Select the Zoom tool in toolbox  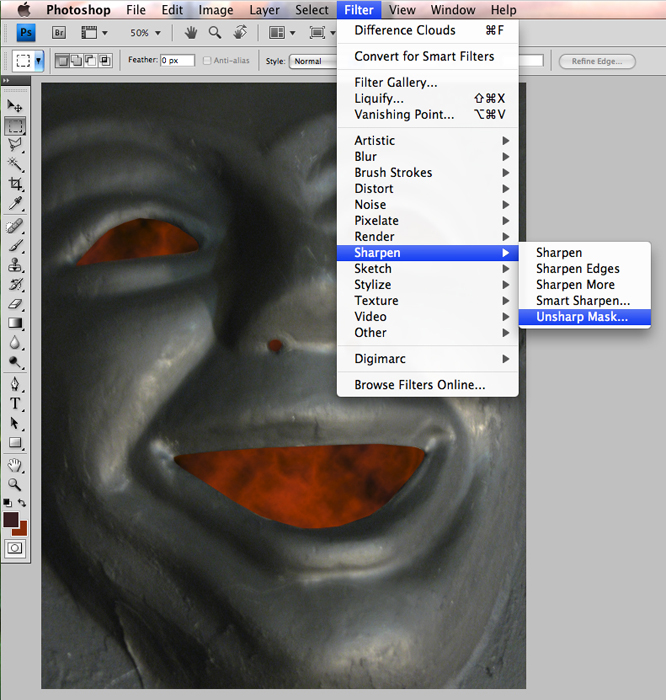pyautogui.click(x=15, y=484)
